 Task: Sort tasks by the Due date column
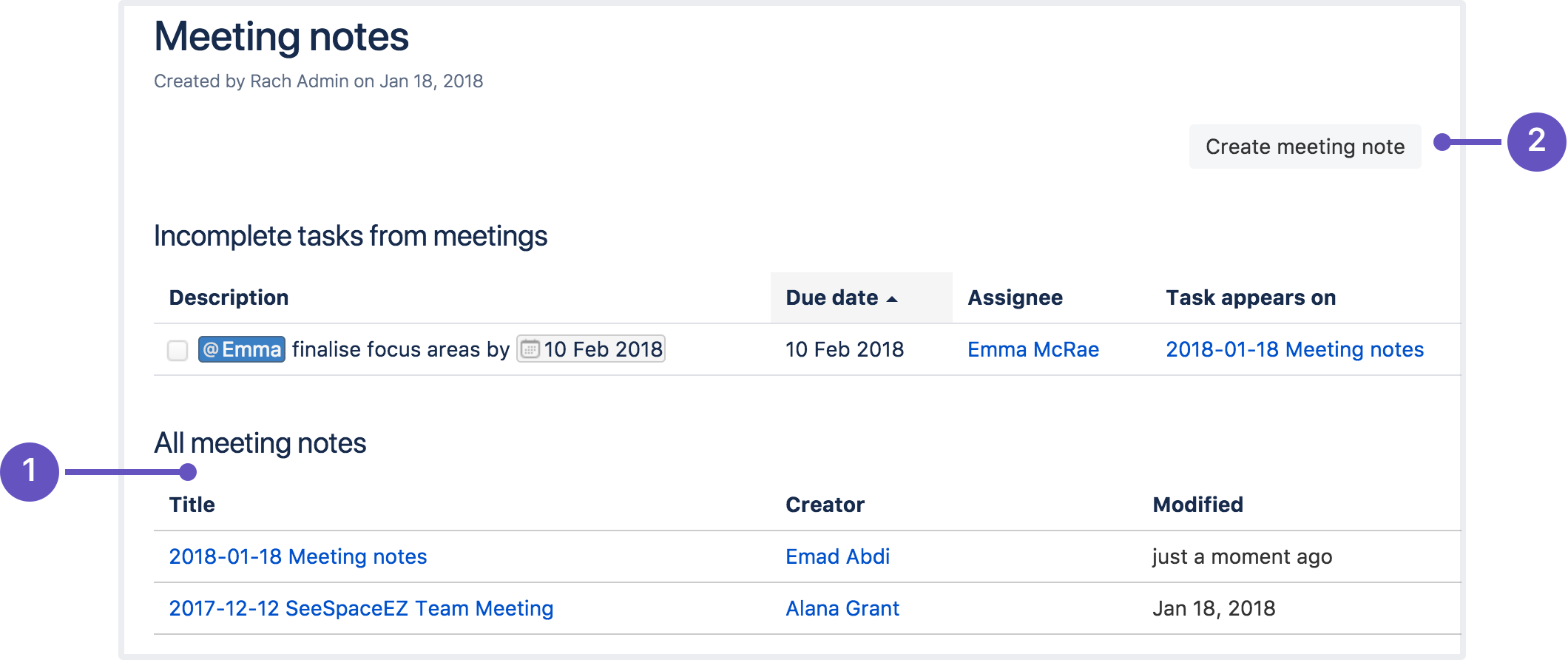831,297
